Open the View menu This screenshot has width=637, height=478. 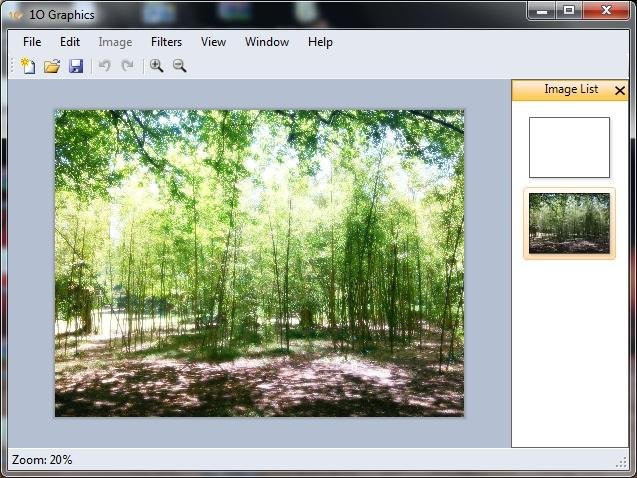tap(213, 42)
